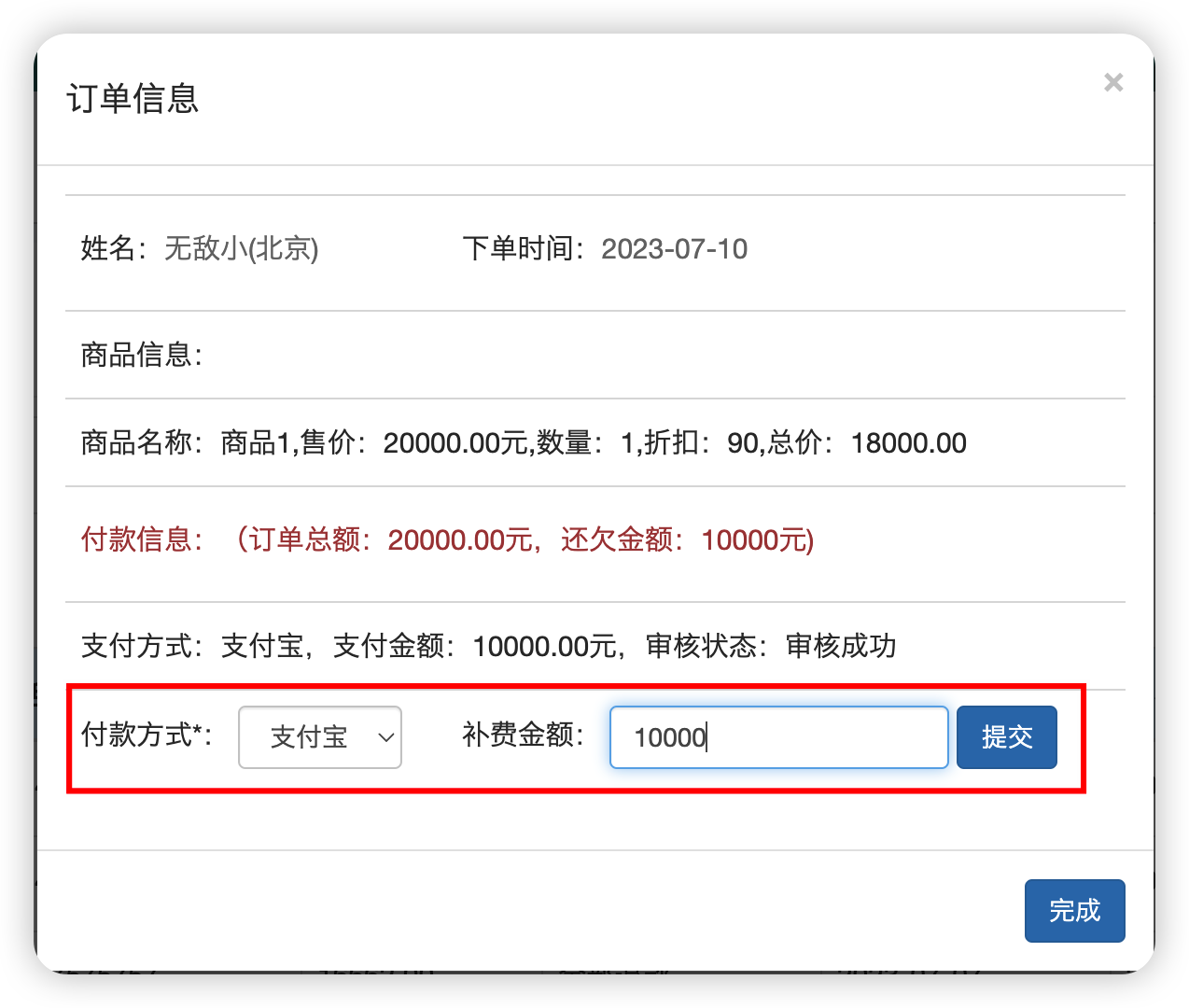Click the 商品信息: heading

click(142, 355)
